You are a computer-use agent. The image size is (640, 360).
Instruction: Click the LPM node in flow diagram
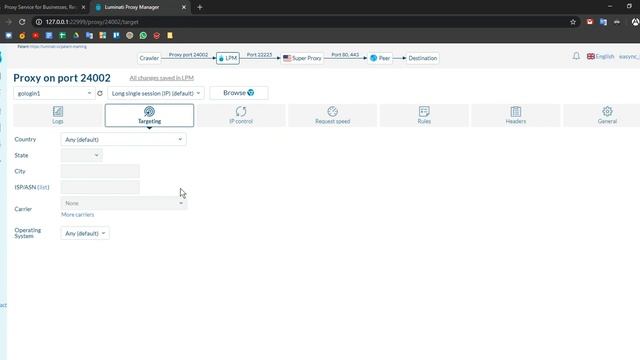click(x=228, y=58)
